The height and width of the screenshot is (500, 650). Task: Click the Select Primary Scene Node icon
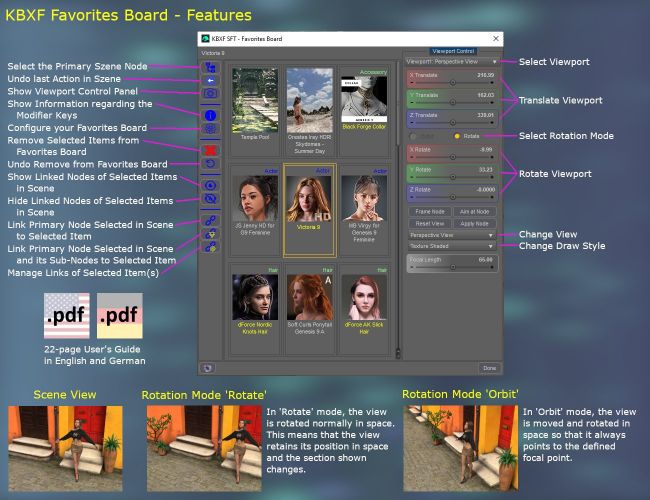[x=210, y=66]
